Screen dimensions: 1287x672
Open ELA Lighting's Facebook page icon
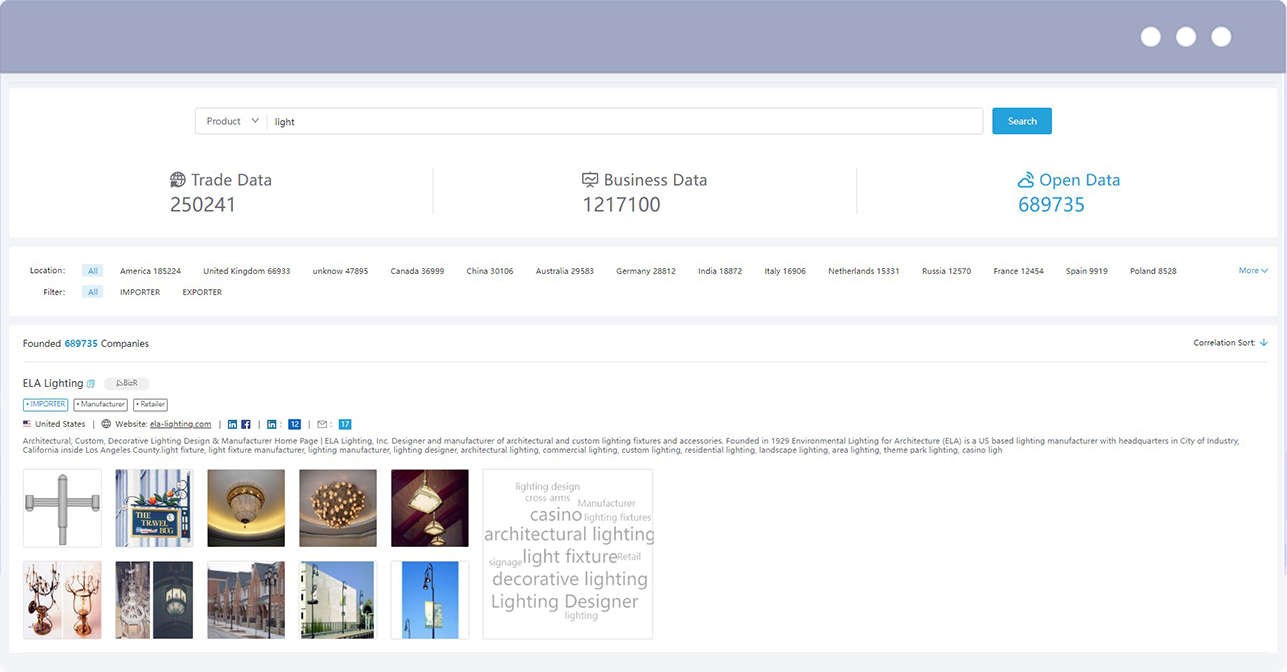(246, 424)
